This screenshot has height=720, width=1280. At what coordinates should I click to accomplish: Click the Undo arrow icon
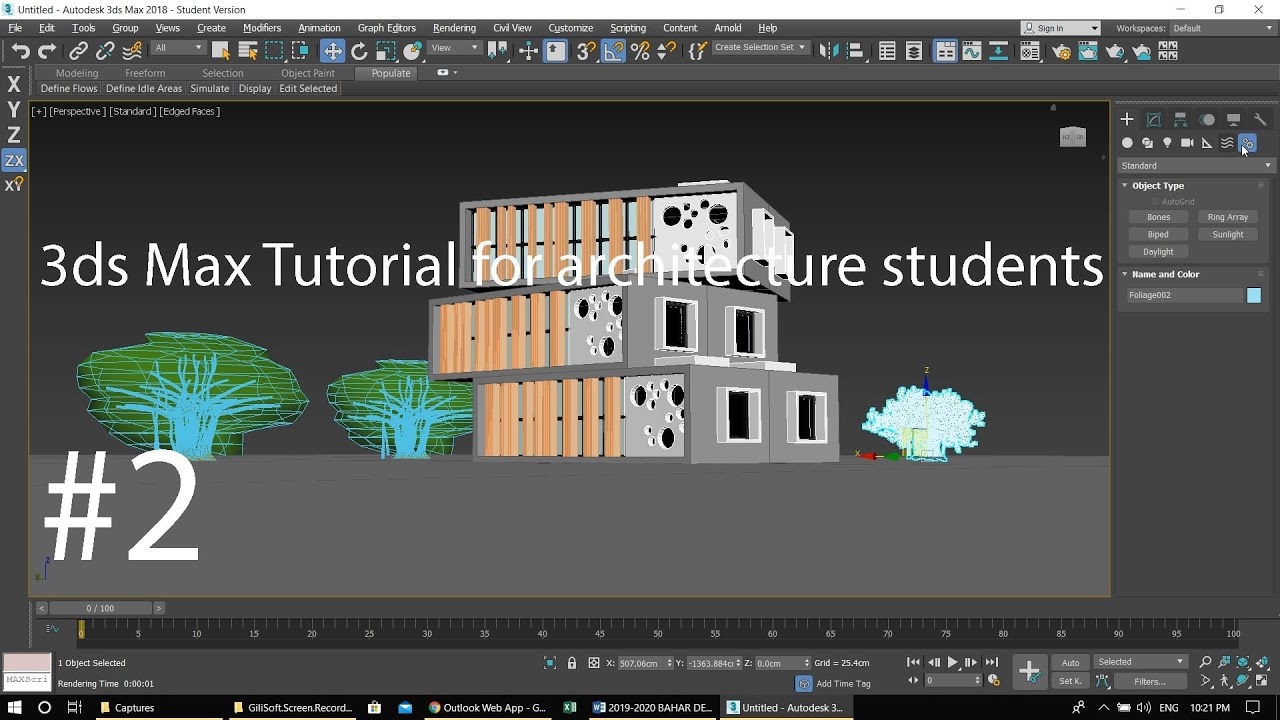click(20, 51)
